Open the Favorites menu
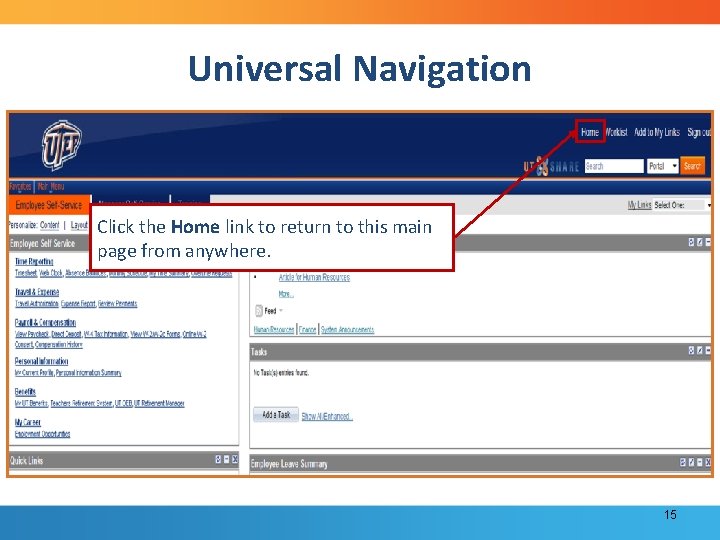The height and width of the screenshot is (540, 720). [21, 186]
